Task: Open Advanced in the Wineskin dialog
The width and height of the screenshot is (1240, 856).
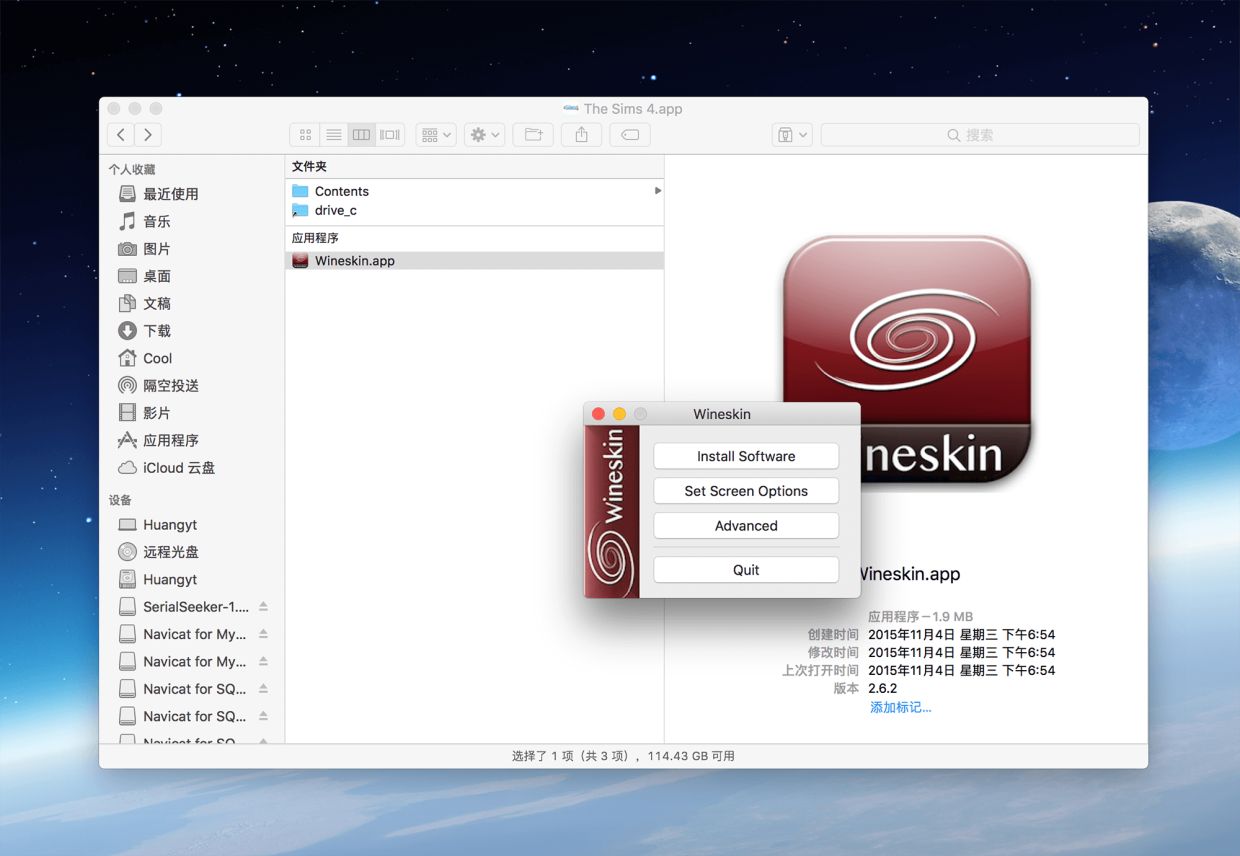Action: (x=746, y=526)
